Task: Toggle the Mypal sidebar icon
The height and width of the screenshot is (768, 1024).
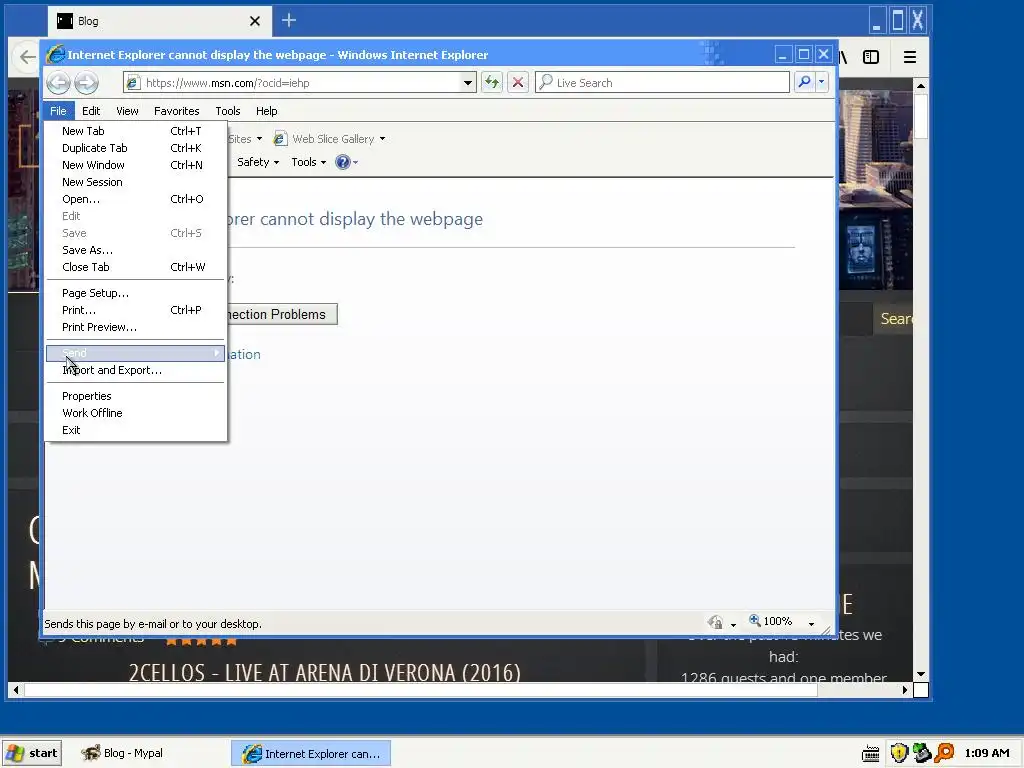Action: [x=871, y=57]
